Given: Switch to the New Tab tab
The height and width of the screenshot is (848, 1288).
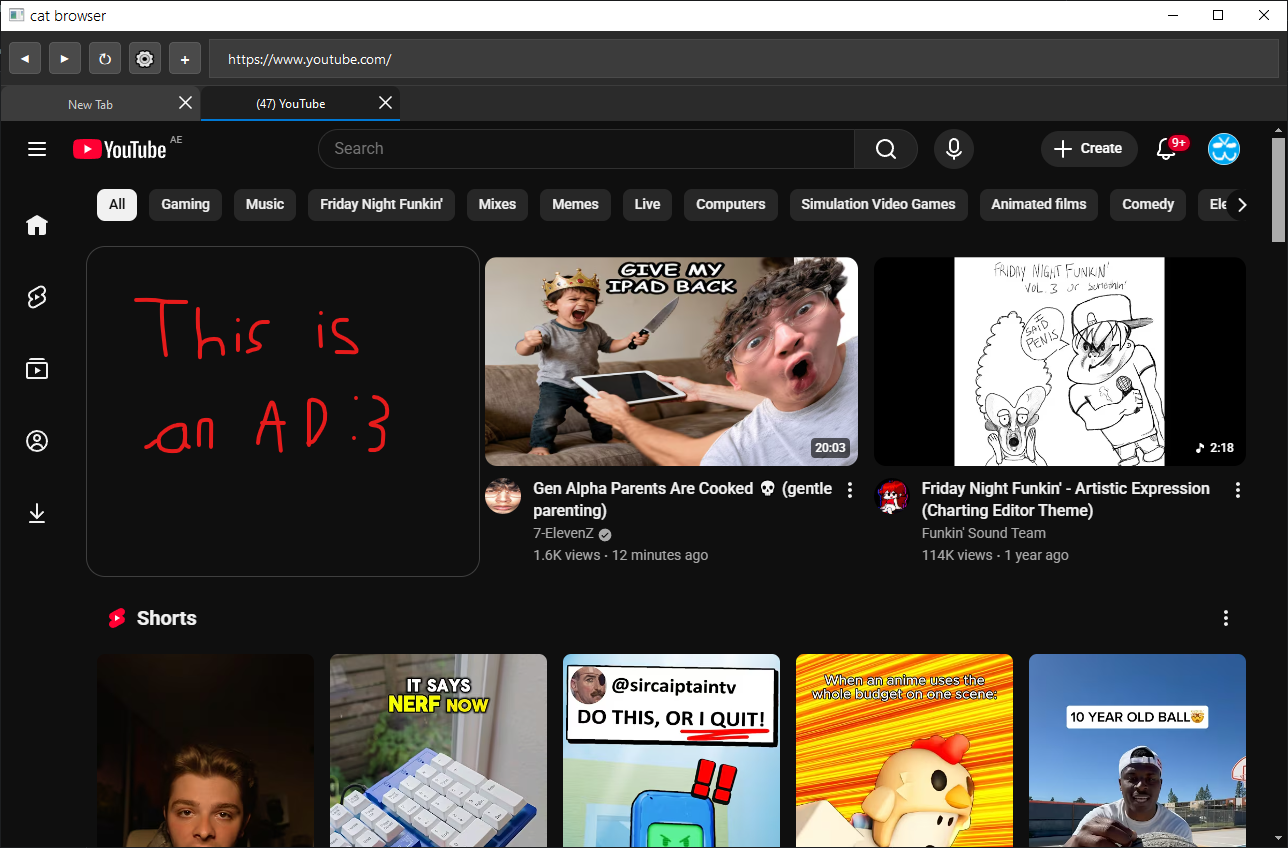Looking at the screenshot, I should coord(91,104).
